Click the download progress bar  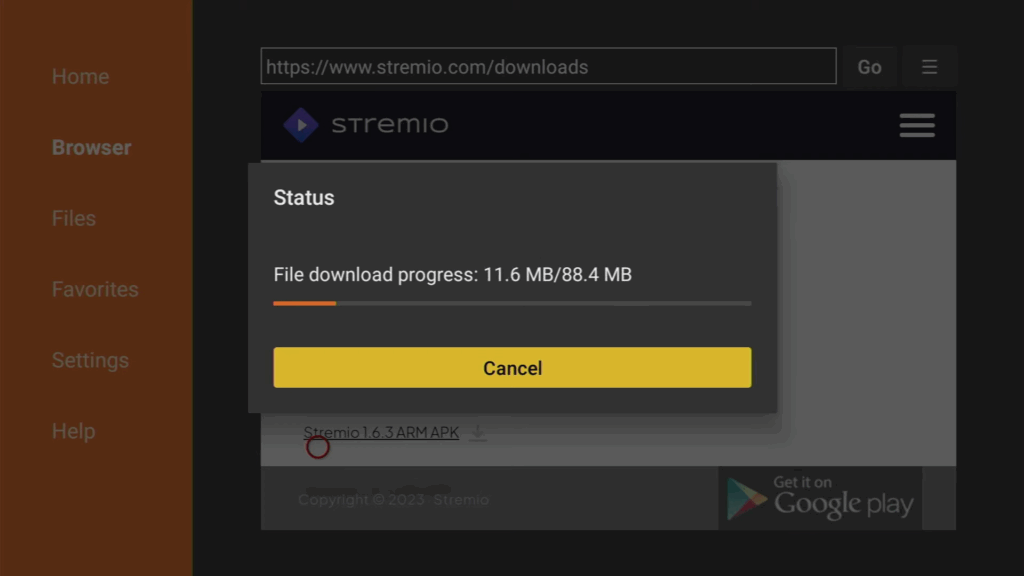[x=512, y=304]
